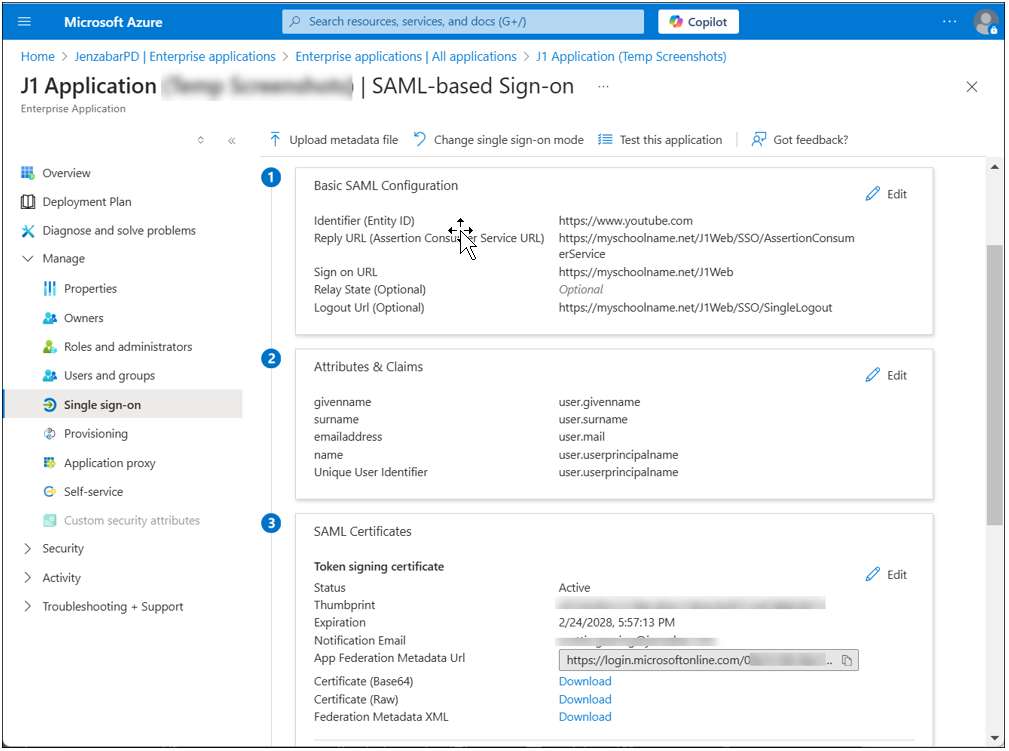Click the Copilot button
This screenshot has width=1009, height=751.
pyautogui.click(x=698, y=22)
